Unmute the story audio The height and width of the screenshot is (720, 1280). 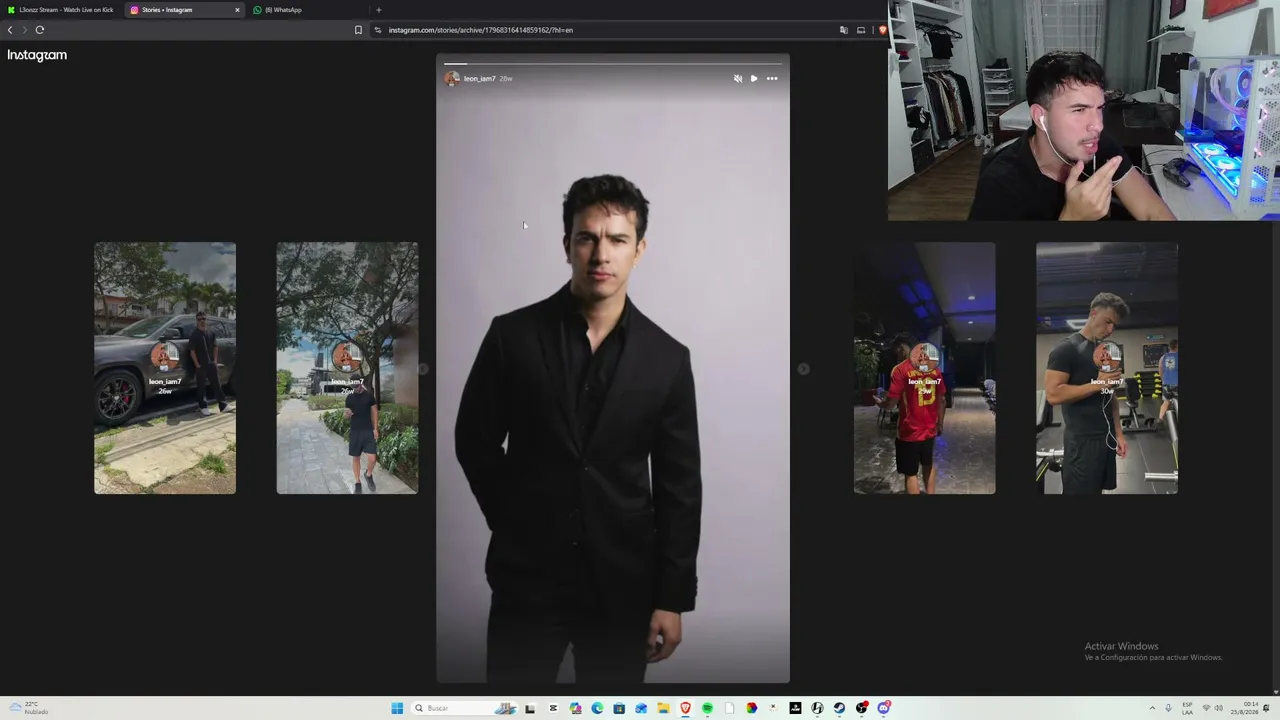point(738,78)
